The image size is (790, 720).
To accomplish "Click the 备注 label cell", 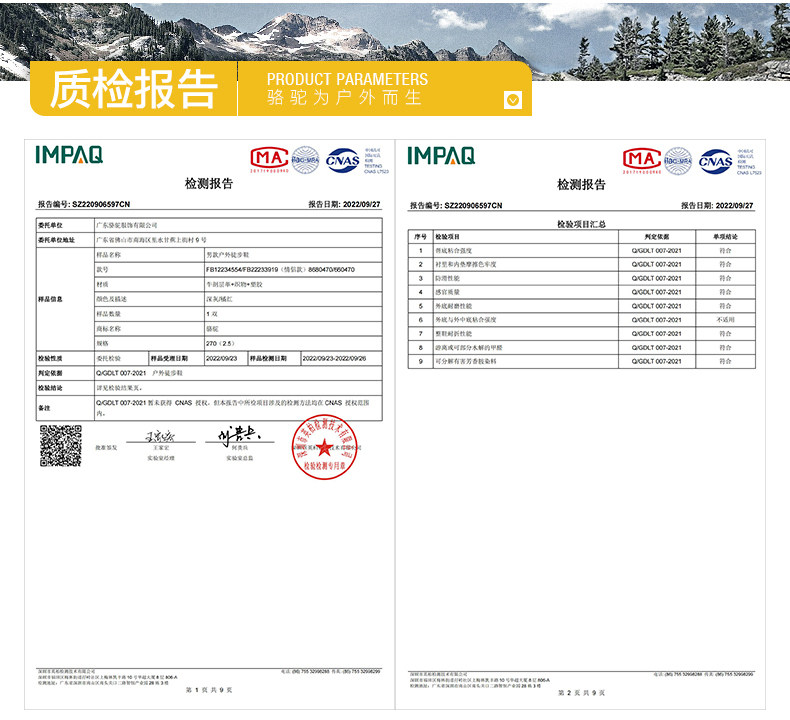I will (x=65, y=408).
